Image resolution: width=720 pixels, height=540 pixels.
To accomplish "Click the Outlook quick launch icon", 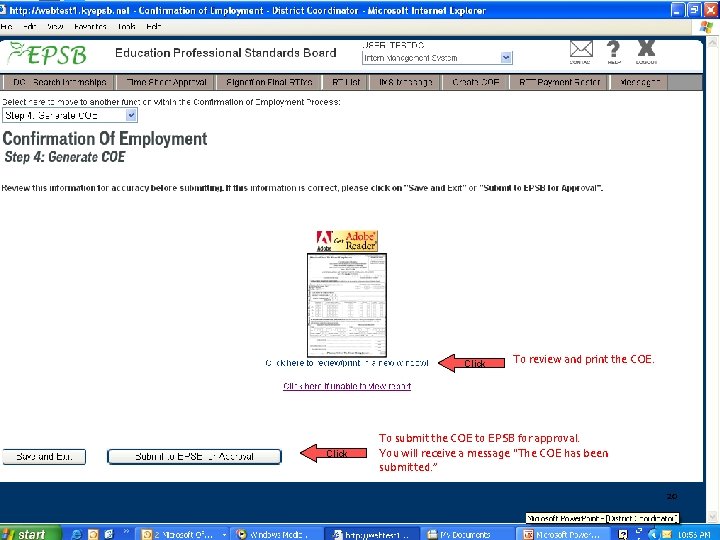I will [93, 534].
